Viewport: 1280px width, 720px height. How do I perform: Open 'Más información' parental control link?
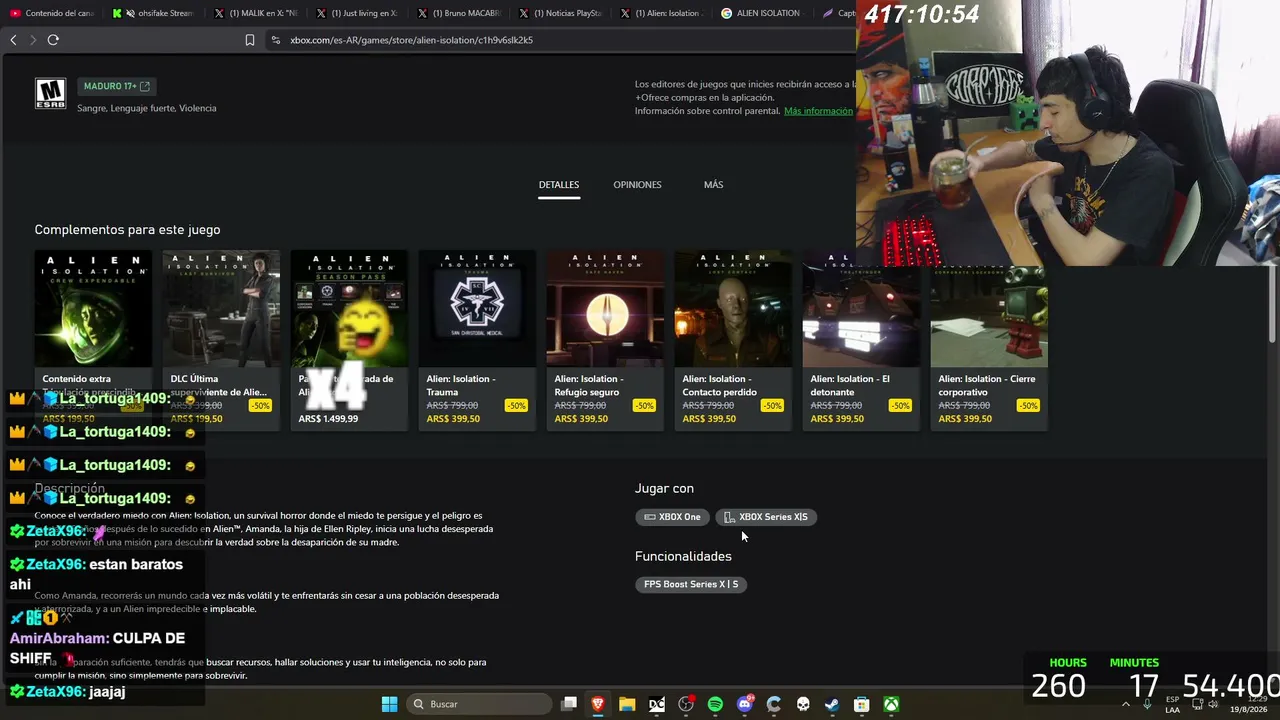click(818, 111)
